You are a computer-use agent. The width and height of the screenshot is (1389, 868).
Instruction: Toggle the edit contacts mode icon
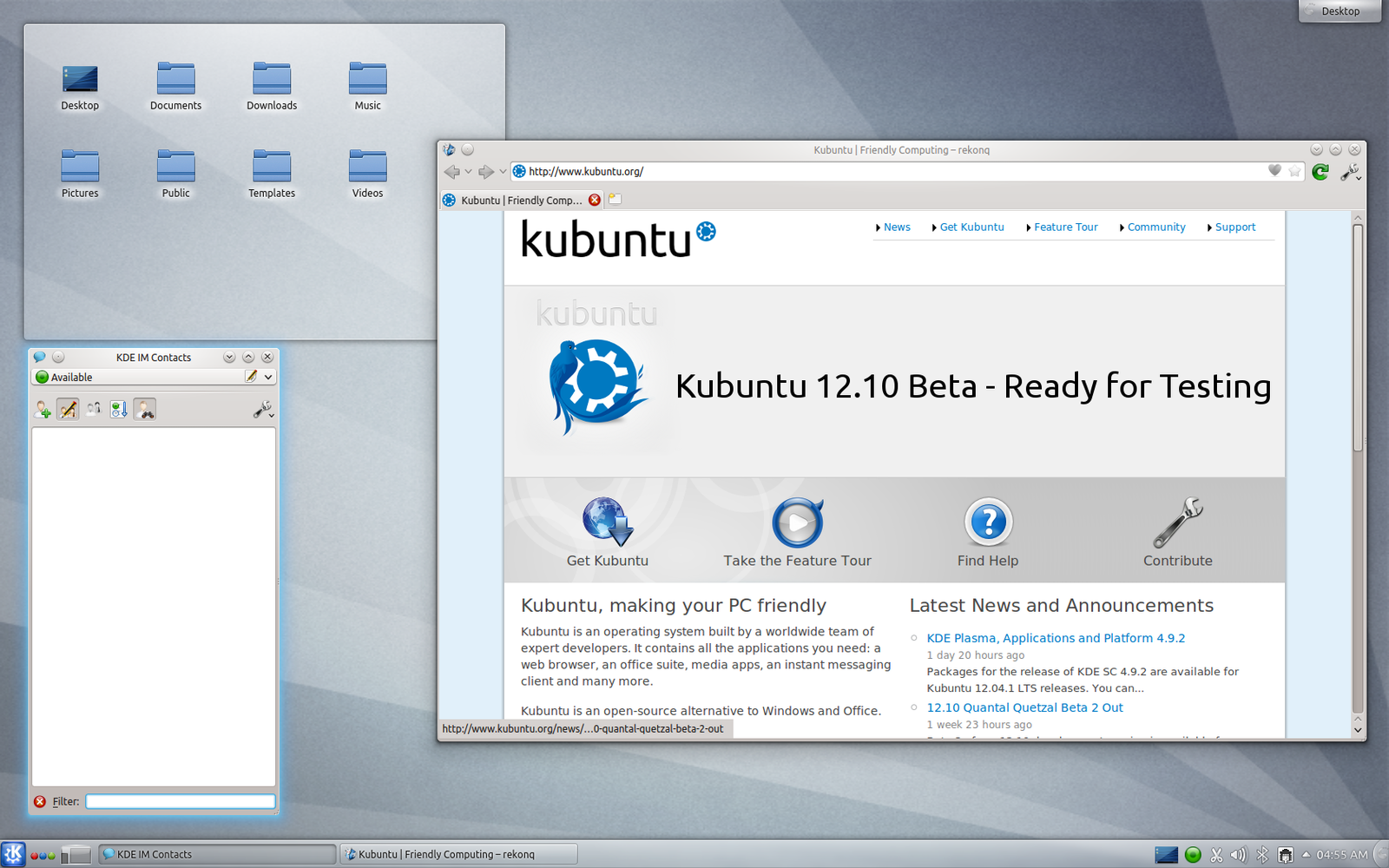68,409
